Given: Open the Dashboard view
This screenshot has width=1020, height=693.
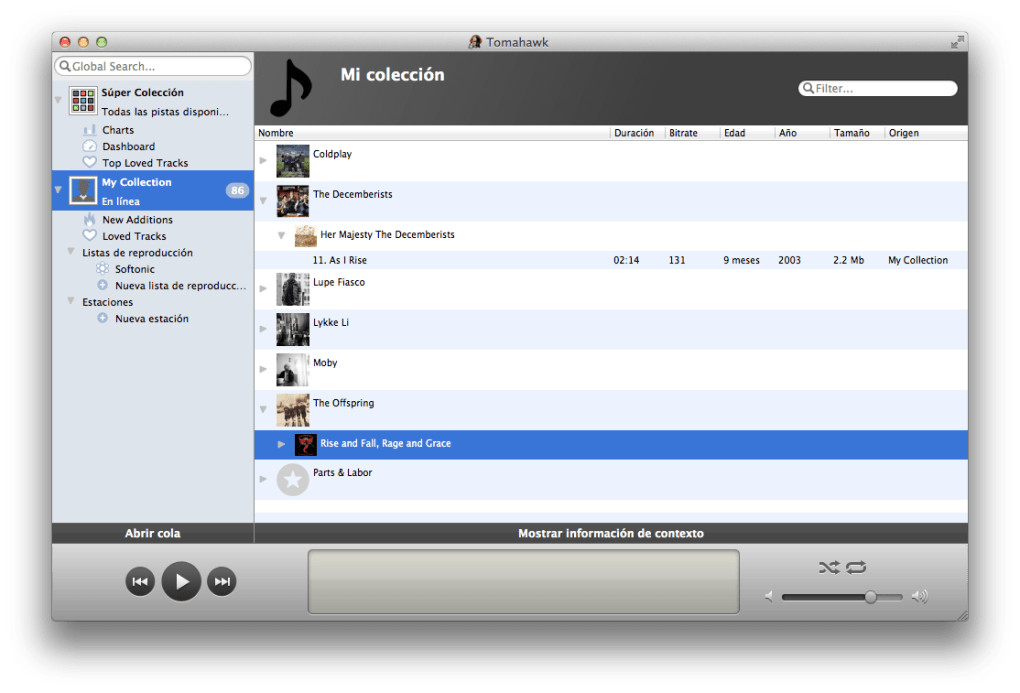Looking at the screenshot, I should coord(128,146).
